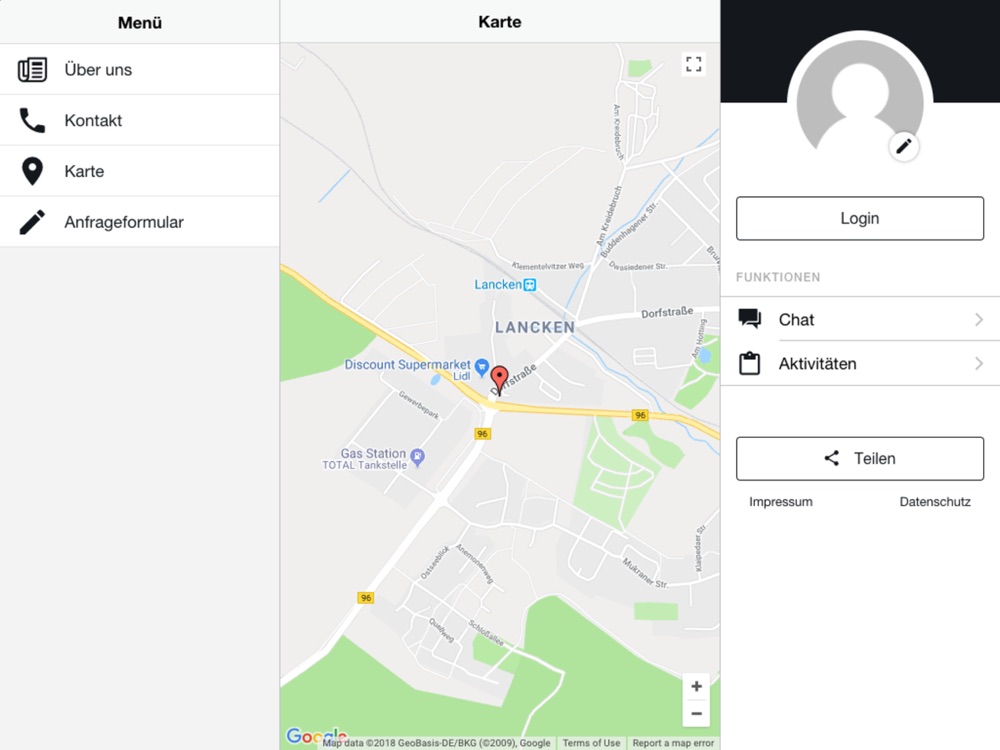Image resolution: width=1000 pixels, height=750 pixels.
Task: Open the Datenschutz link
Action: point(935,502)
